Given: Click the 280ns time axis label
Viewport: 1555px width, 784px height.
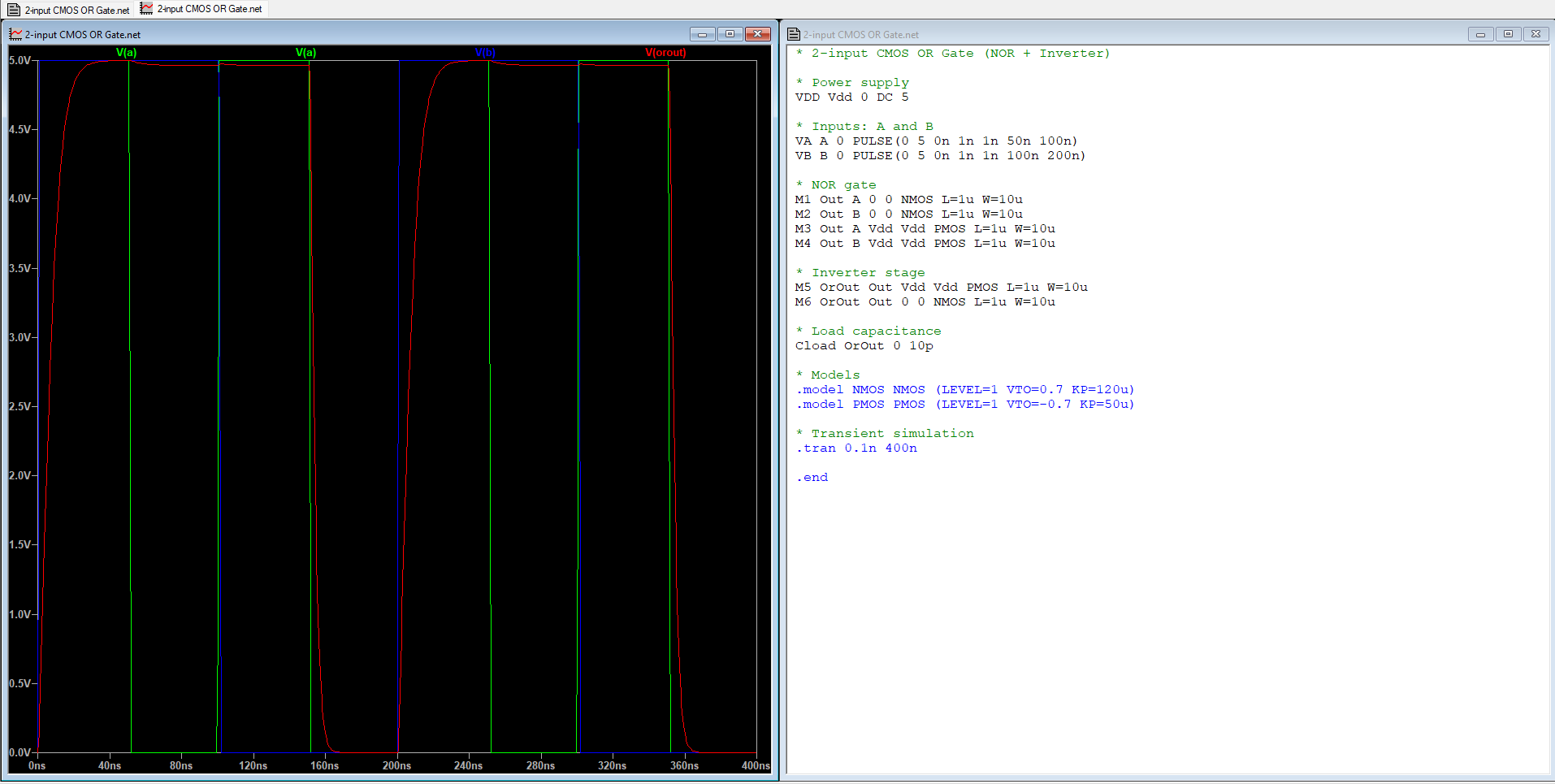Looking at the screenshot, I should click(x=540, y=765).
